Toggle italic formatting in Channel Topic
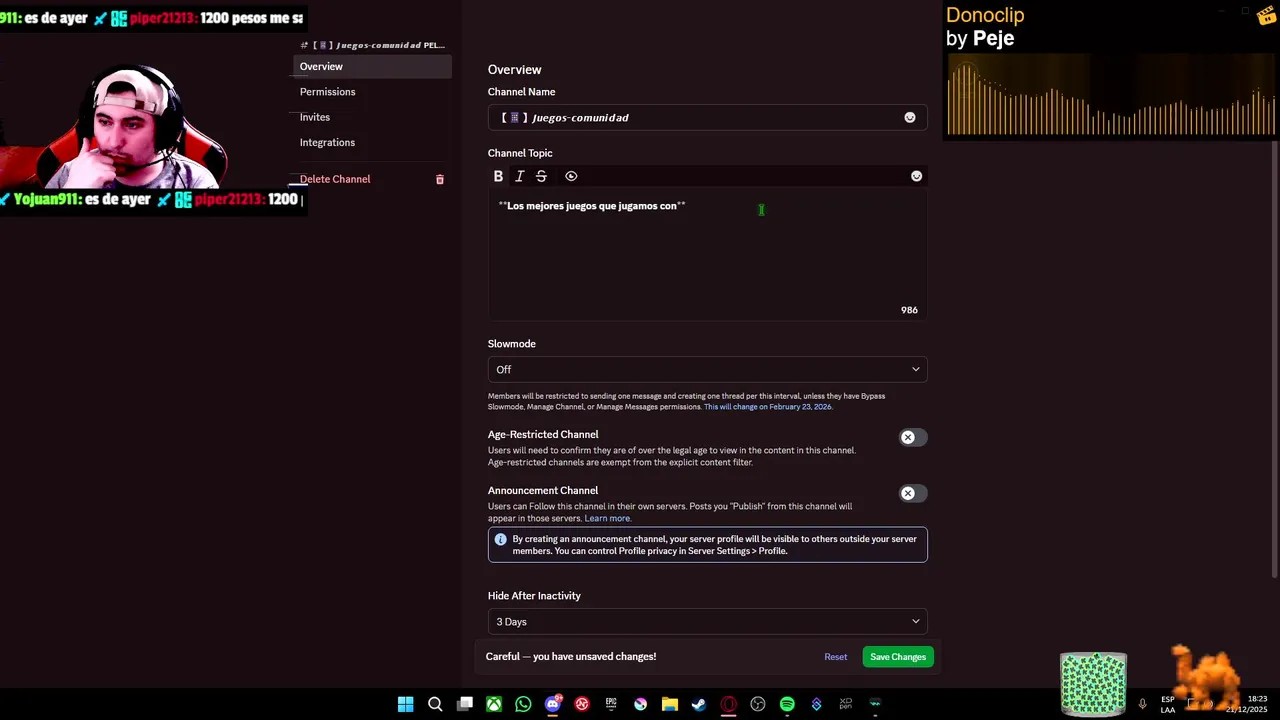1280x720 pixels. pos(520,176)
